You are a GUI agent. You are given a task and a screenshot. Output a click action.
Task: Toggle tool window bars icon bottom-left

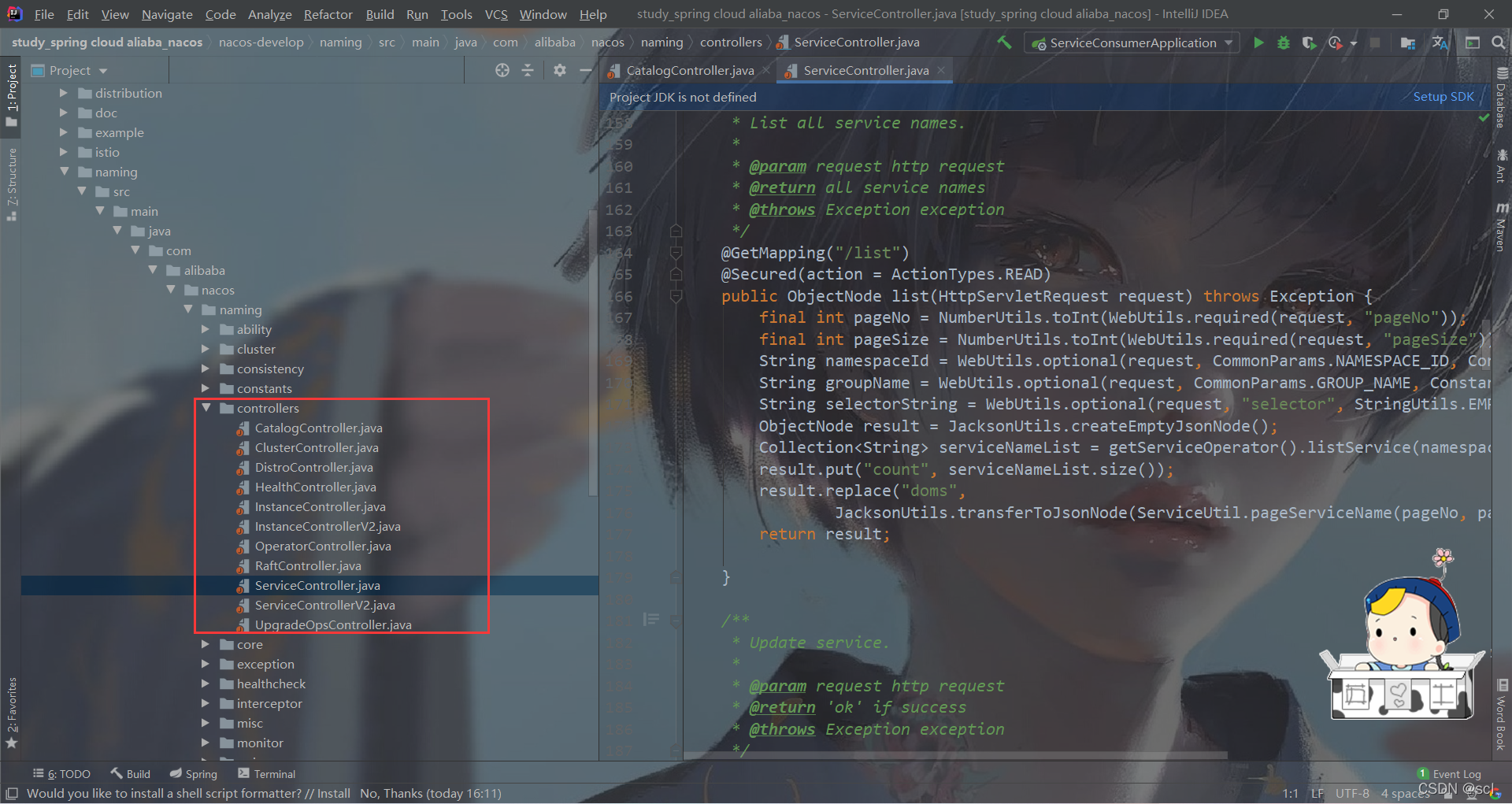pos(11,793)
